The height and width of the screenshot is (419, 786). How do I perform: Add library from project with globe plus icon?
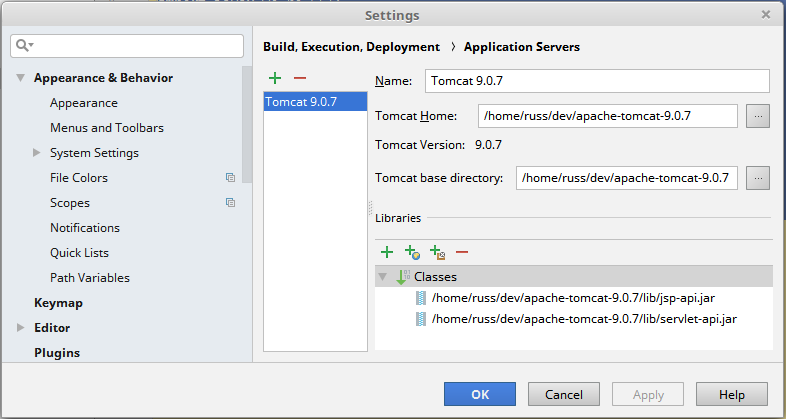click(412, 252)
